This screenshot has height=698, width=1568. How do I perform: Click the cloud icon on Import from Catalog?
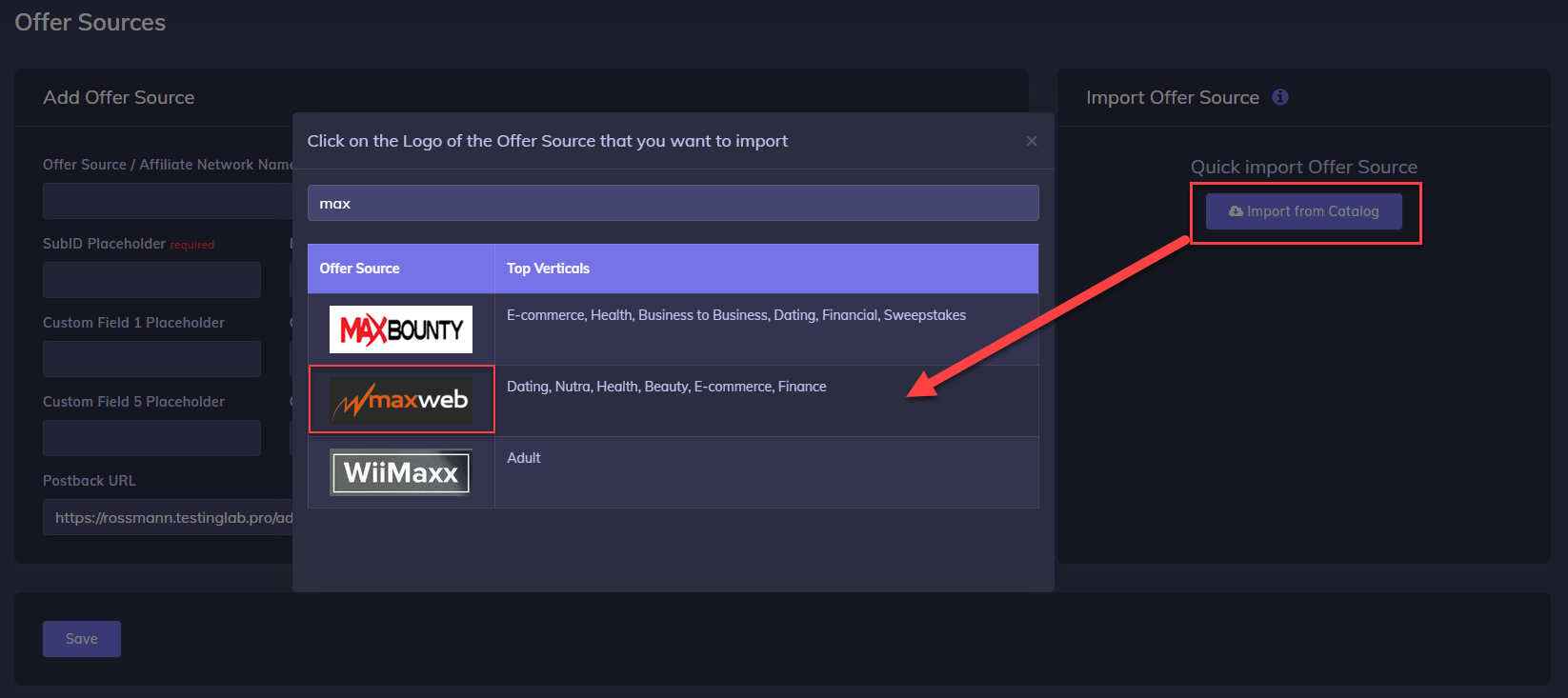pos(1236,211)
